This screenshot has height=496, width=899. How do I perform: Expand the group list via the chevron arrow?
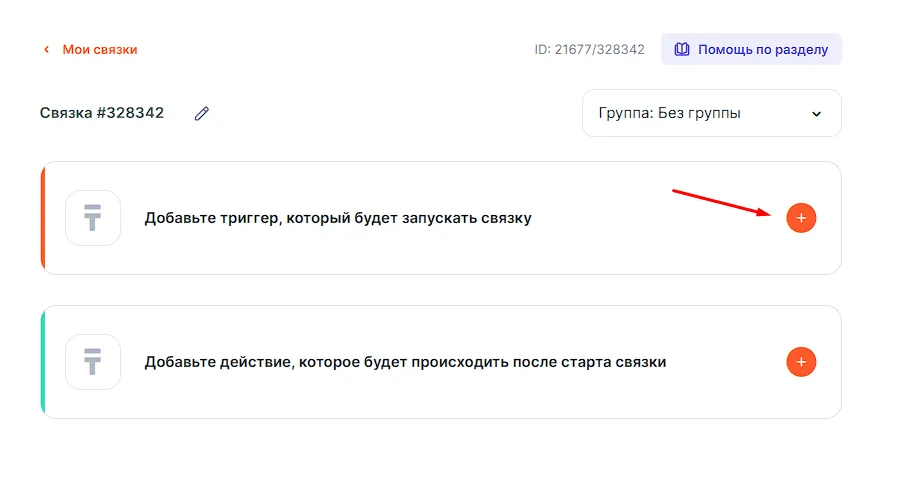(x=816, y=114)
